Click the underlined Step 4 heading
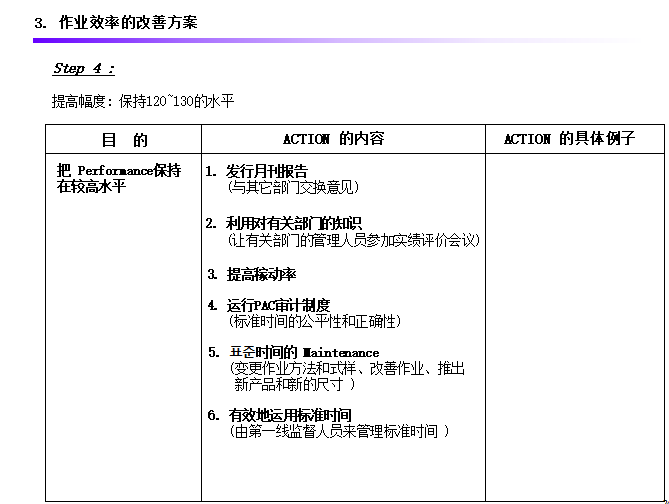Viewport: 669px width, 504px height. pyautogui.click(x=83, y=69)
